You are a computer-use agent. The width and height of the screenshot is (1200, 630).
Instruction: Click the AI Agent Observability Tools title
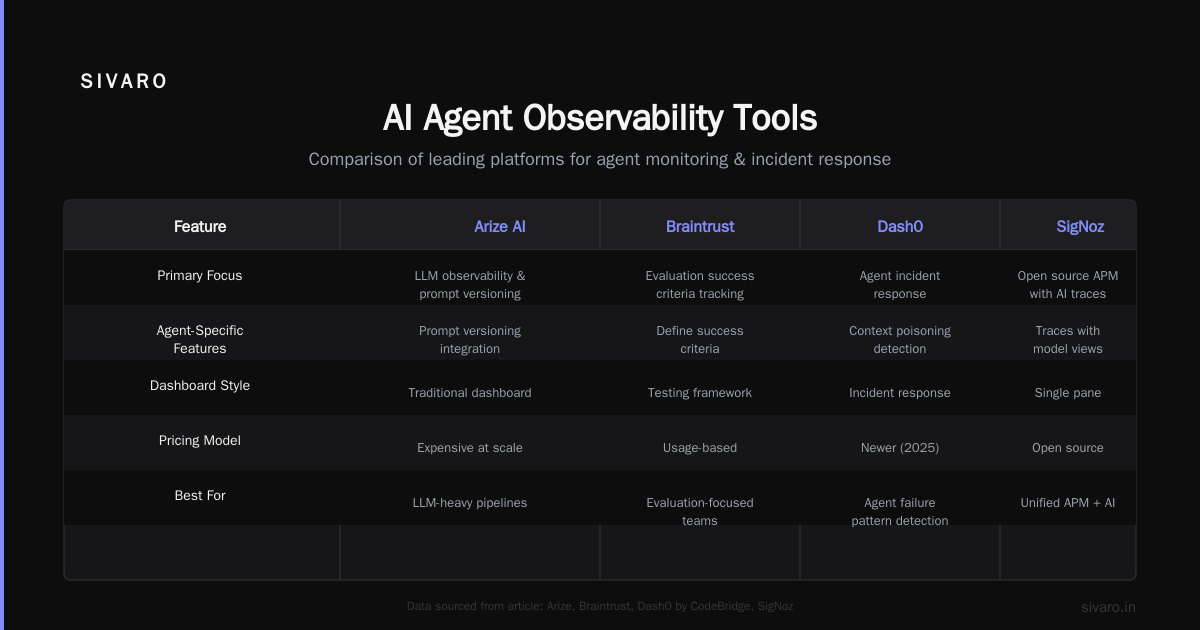(600, 118)
